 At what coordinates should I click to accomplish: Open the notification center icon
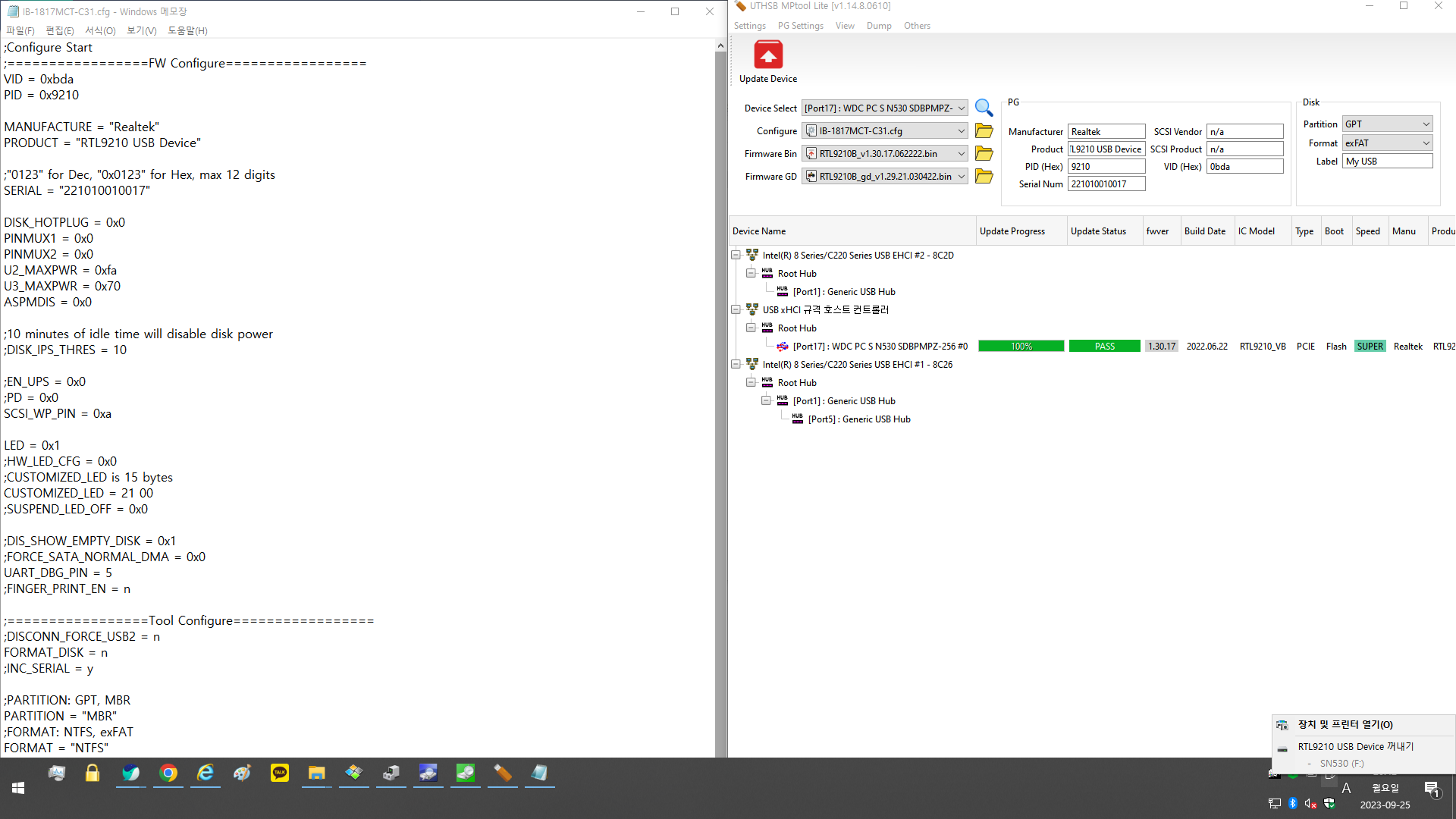1432,789
